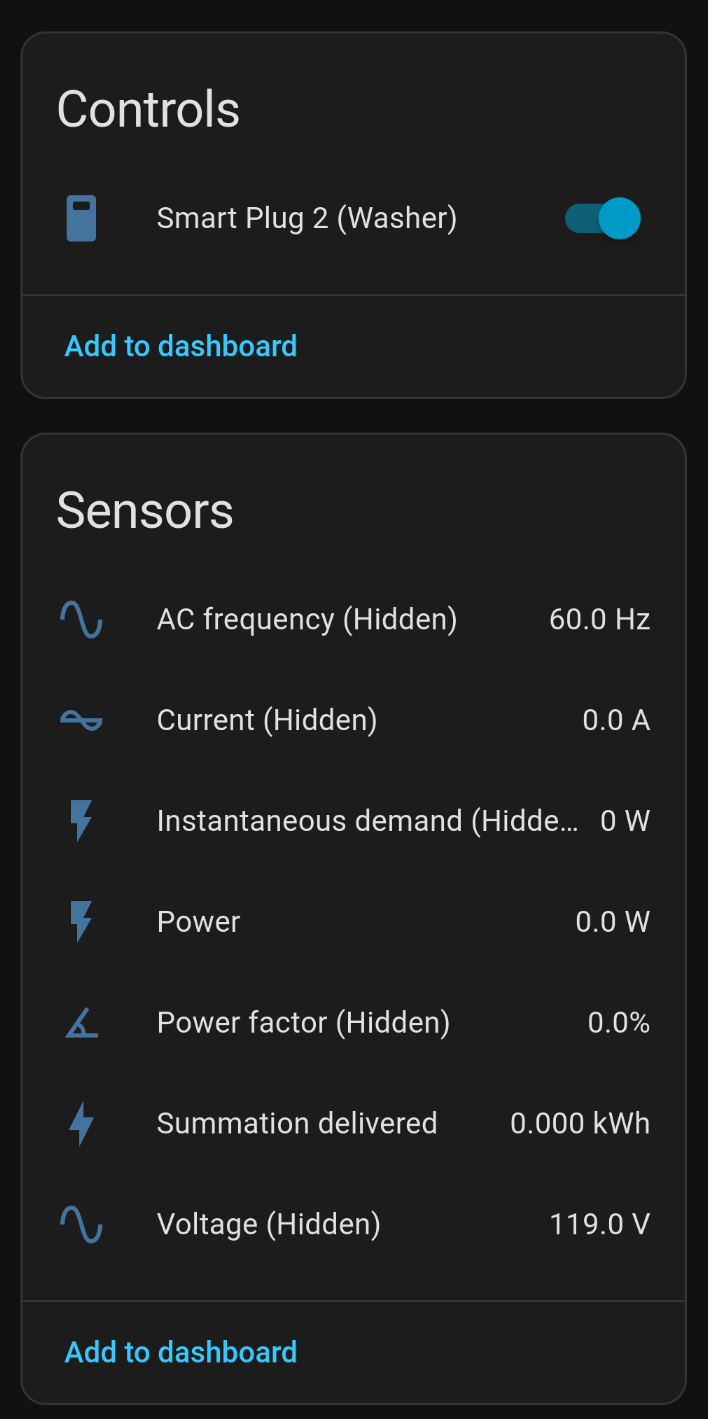The height and width of the screenshot is (1419, 708).
Task: Click the 0.000 kWh energy value
Action: click(x=580, y=1123)
